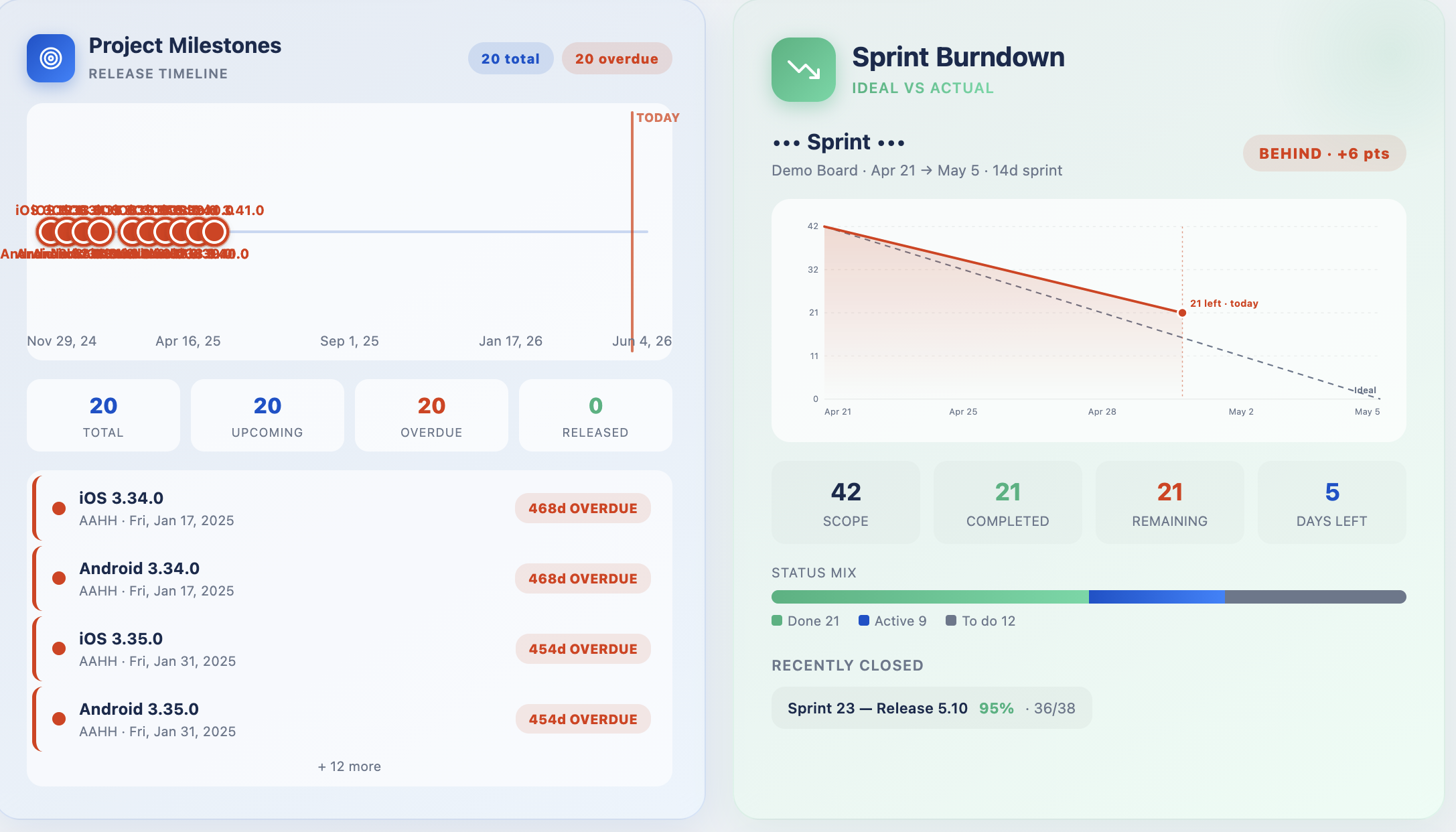
Task: Select the DAYS LEFT stat card
Action: (x=1332, y=502)
